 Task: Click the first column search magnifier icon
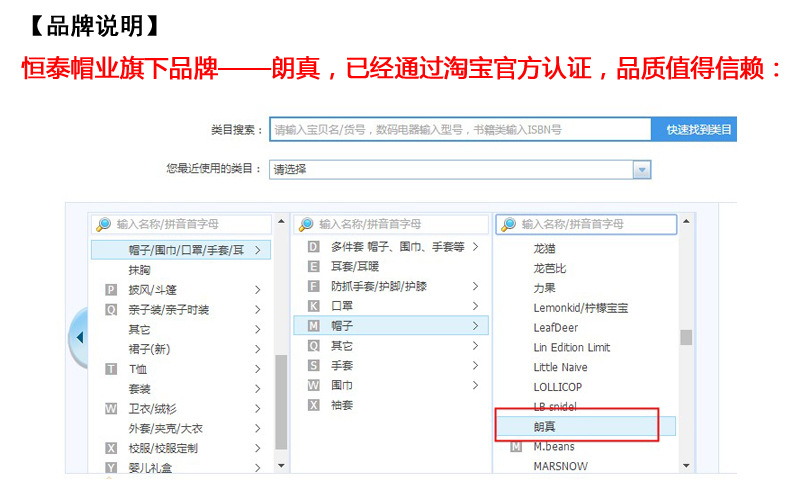[104, 224]
